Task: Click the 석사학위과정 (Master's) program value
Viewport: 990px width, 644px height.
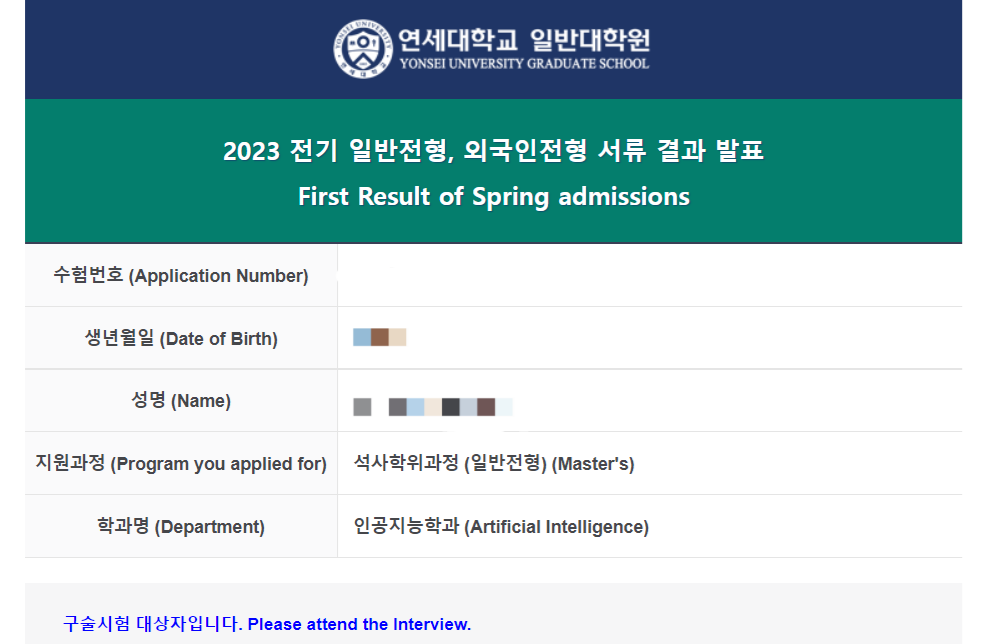Action: [x=494, y=464]
